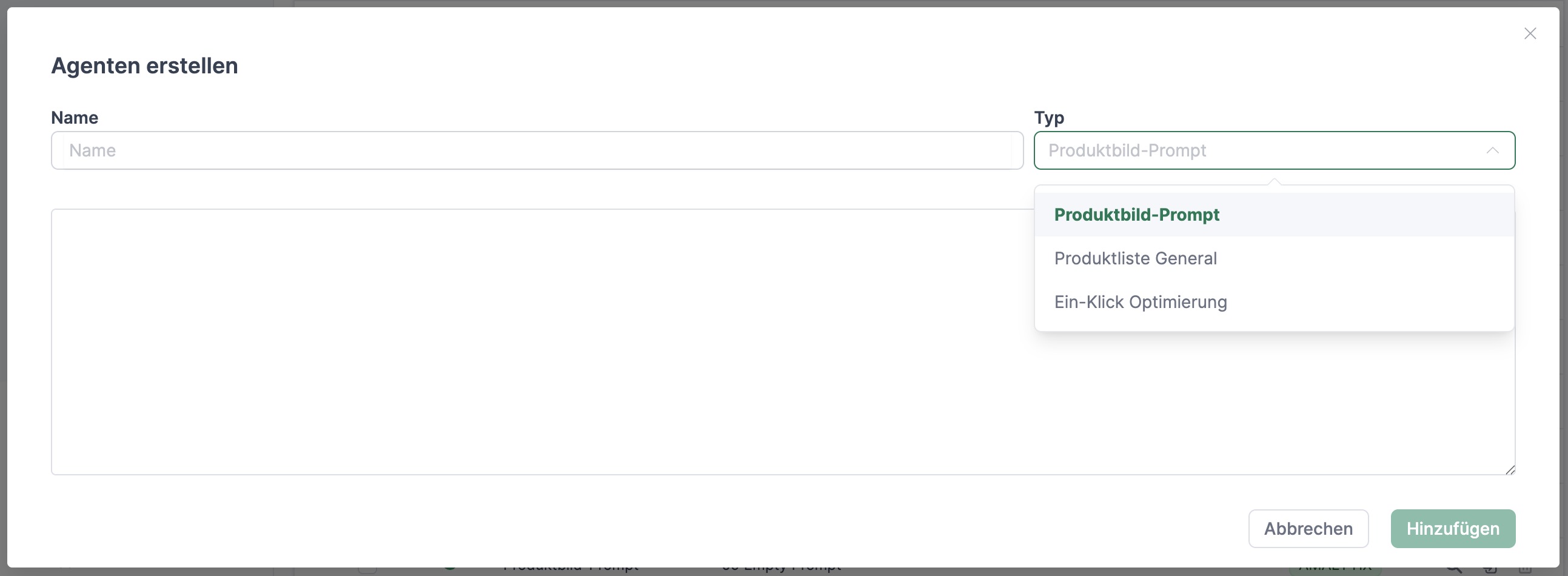Image resolution: width=1568 pixels, height=576 pixels.
Task: Click the duplicate icon in the background row
Action: (x=1489, y=570)
